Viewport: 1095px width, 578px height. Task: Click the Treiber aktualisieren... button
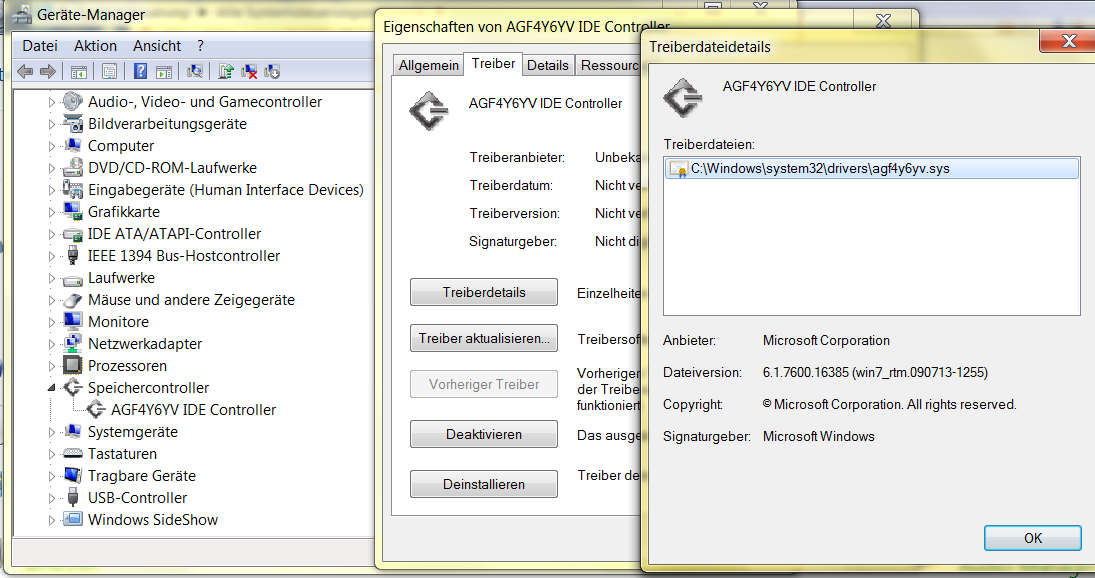click(x=484, y=339)
